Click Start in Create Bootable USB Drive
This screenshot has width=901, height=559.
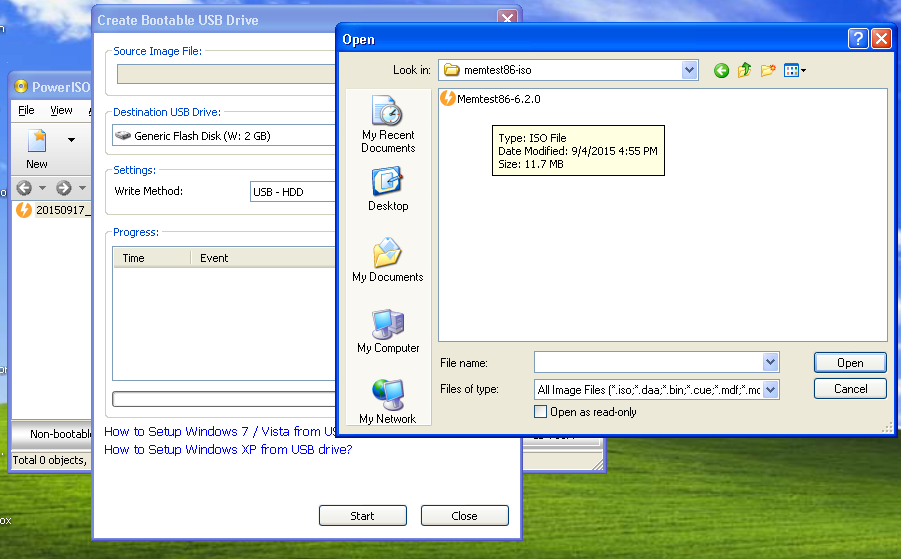(363, 515)
